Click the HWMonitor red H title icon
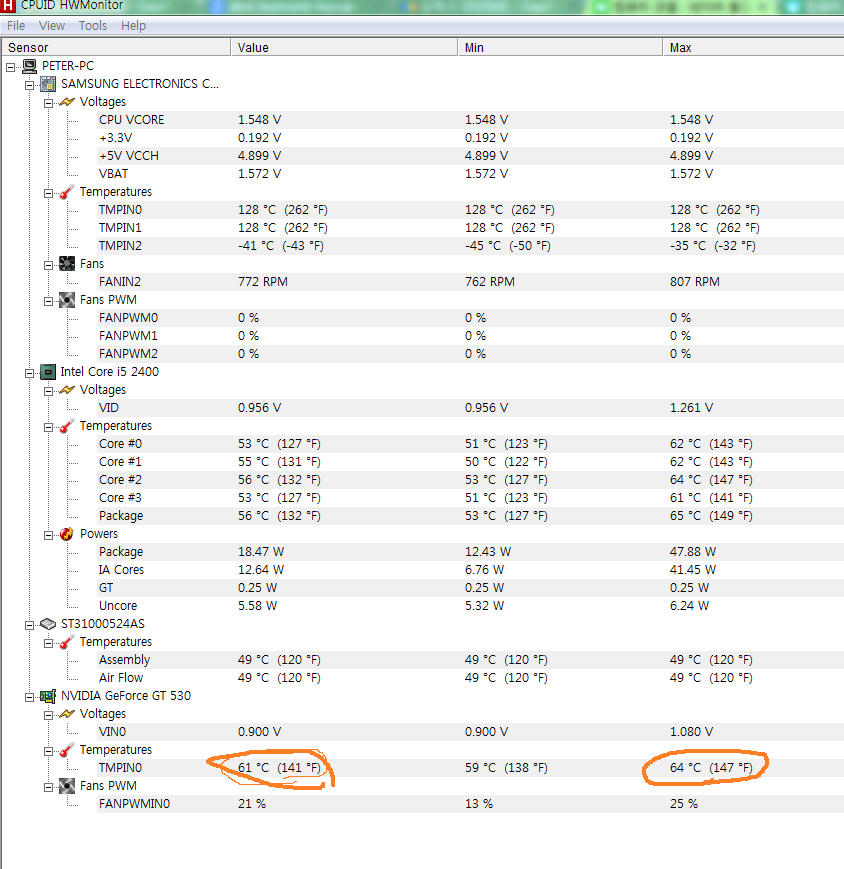Image resolution: width=844 pixels, height=869 pixels. (x=8, y=6)
